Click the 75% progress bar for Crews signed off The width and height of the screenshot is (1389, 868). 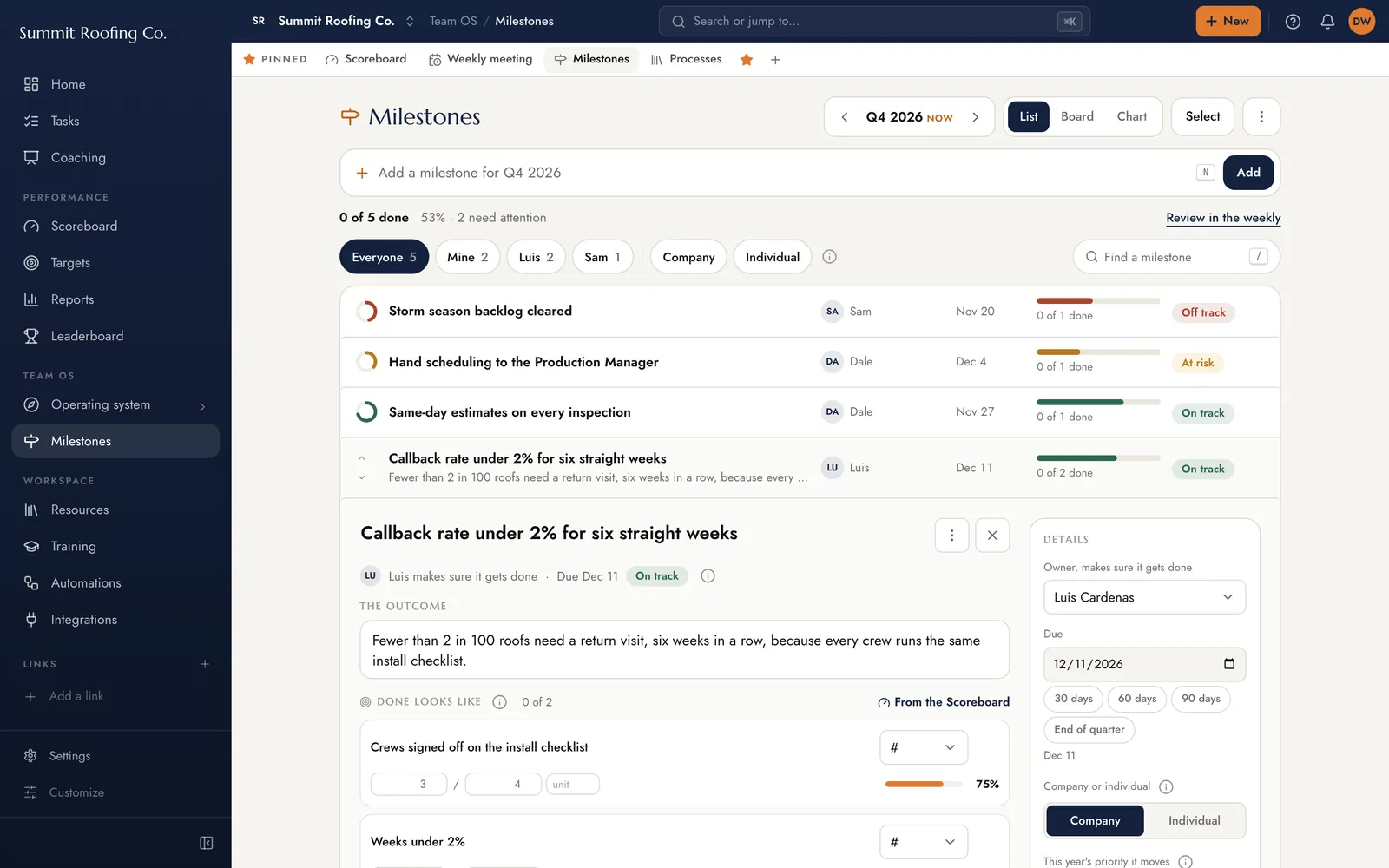[923, 785]
